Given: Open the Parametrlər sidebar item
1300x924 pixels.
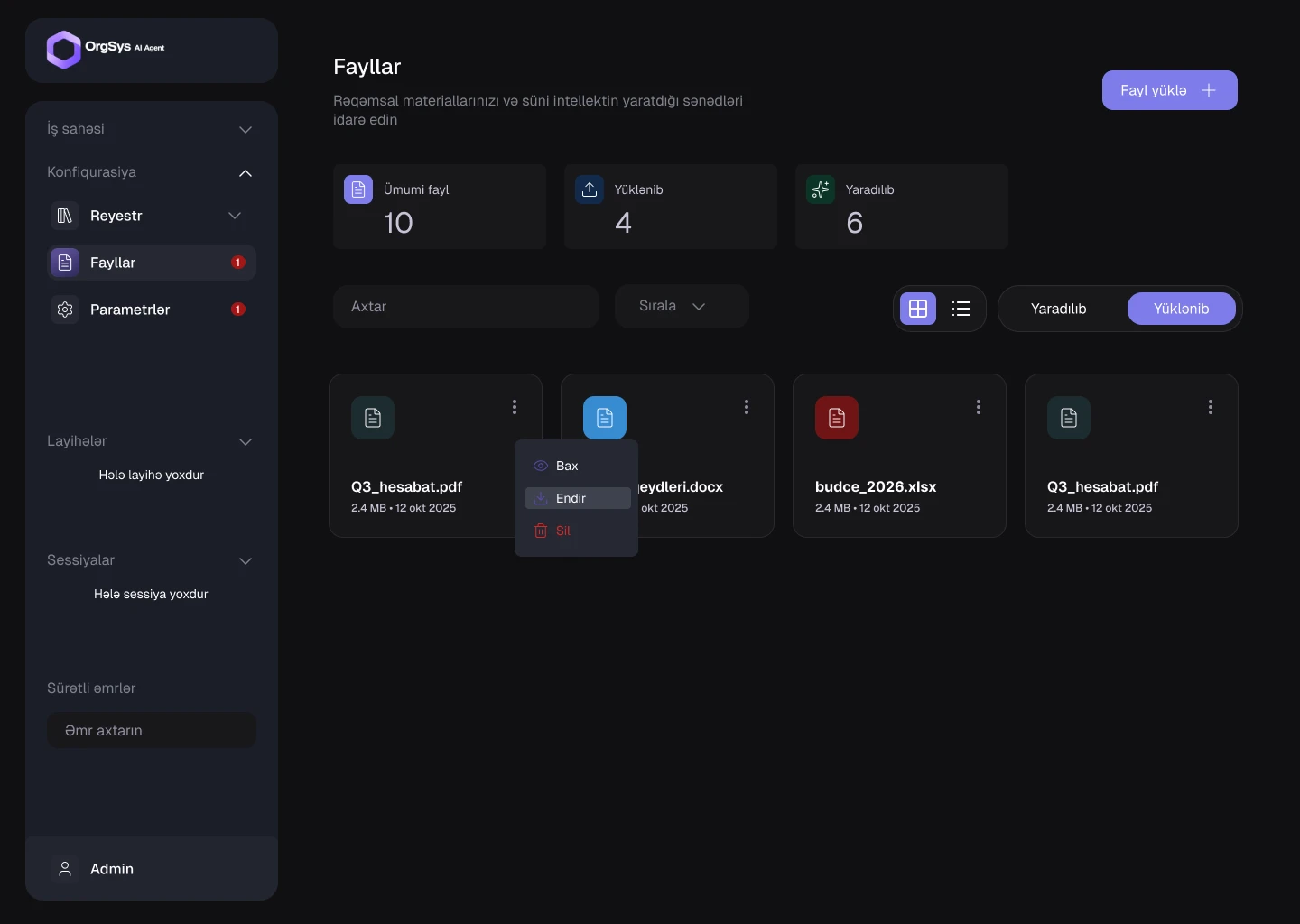Looking at the screenshot, I should point(152,310).
